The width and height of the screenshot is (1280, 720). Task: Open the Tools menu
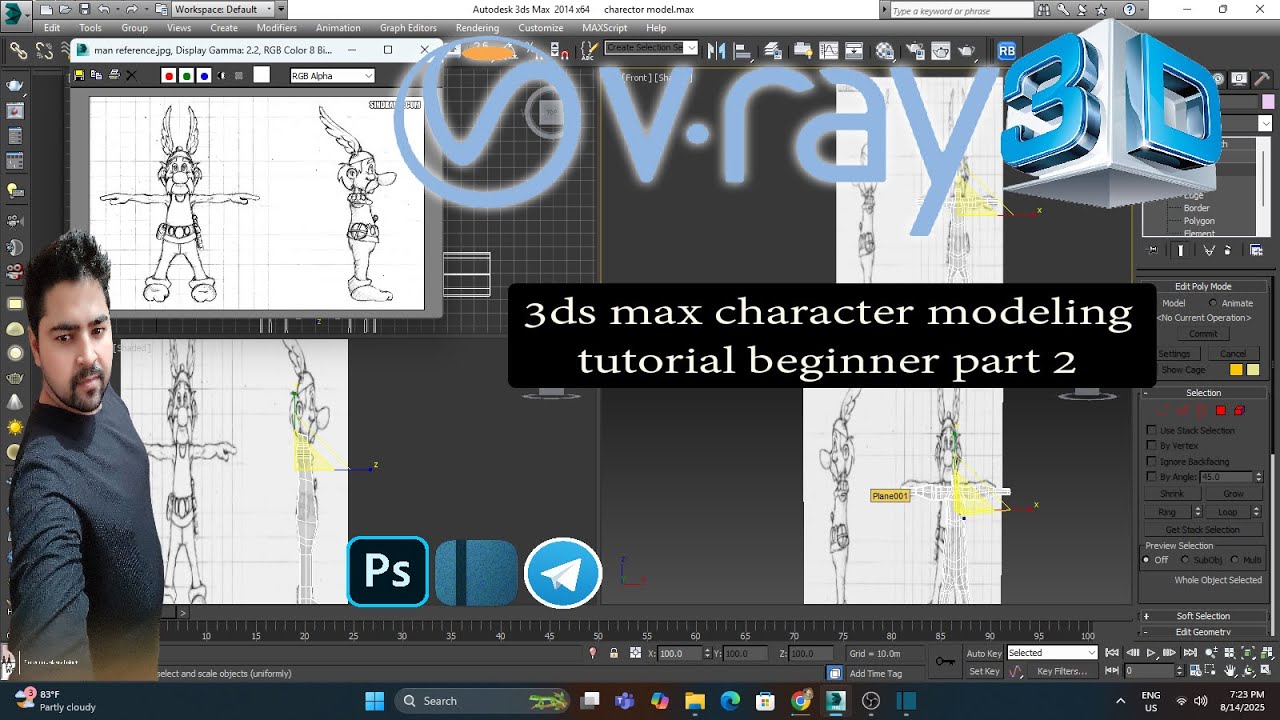[x=90, y=28]
